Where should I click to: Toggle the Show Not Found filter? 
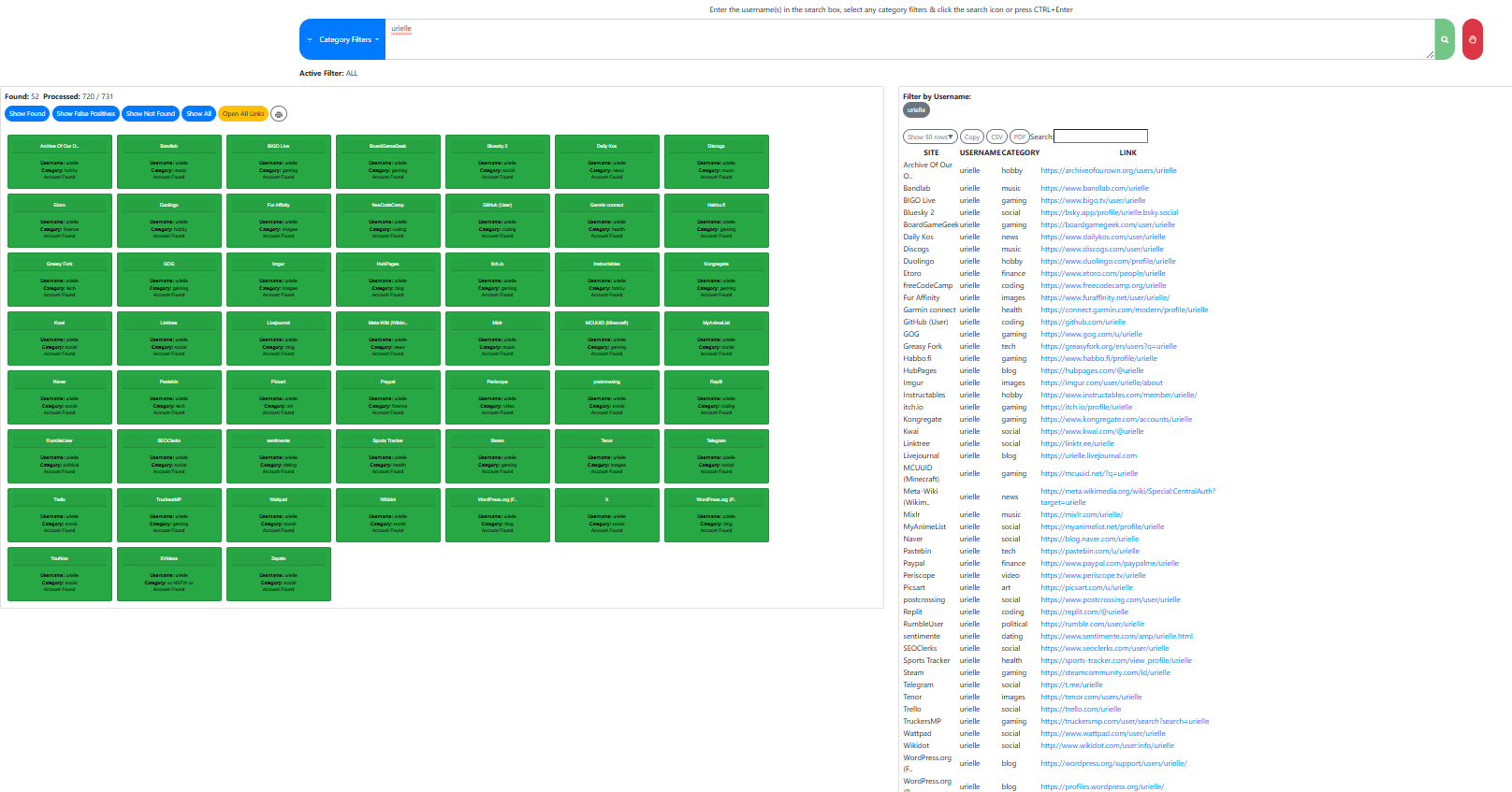(x=151, y=114)
